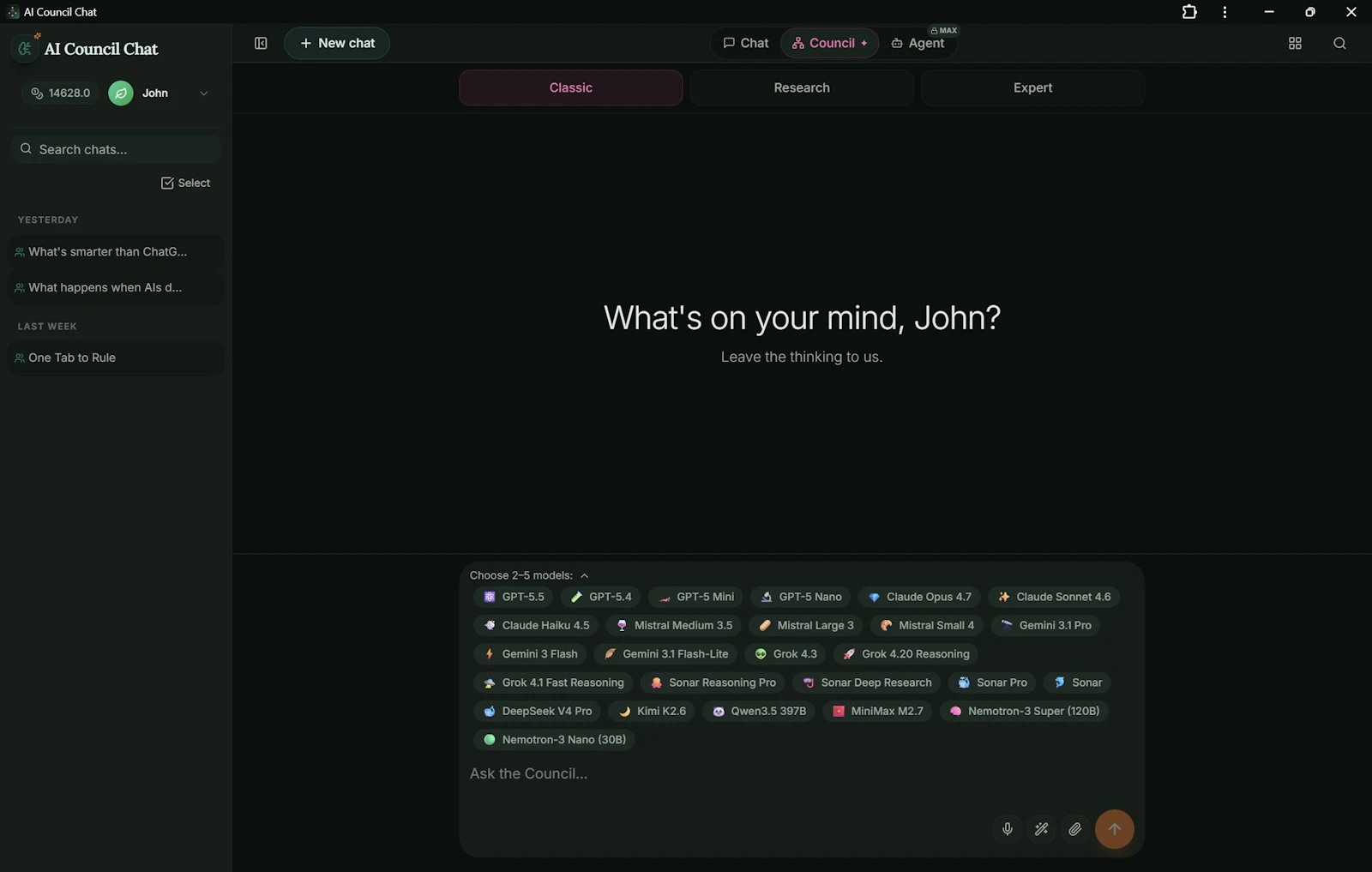Switch to Agent mode
This screenshot has width=1372, height=872.
[918, 43]
